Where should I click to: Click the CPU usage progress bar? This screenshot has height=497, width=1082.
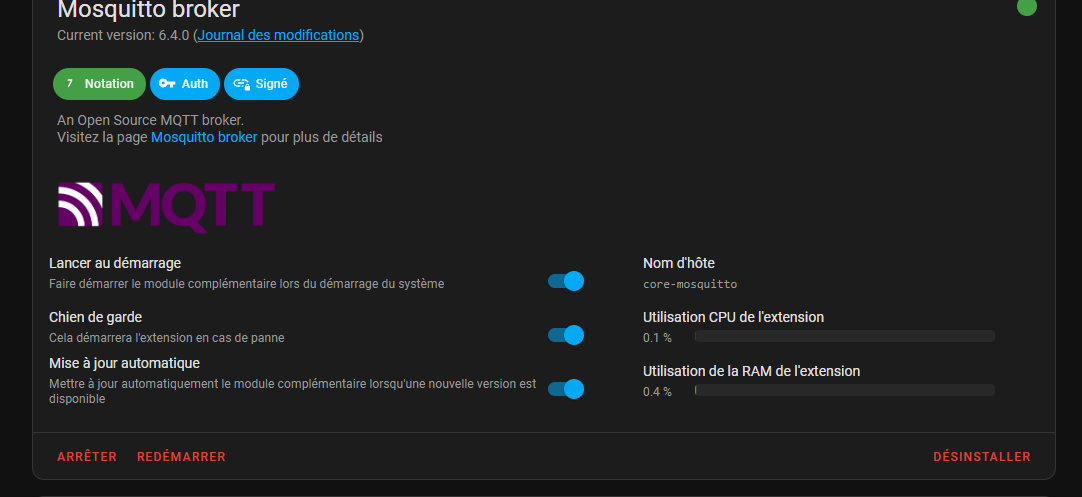click(x=845, y=336)
